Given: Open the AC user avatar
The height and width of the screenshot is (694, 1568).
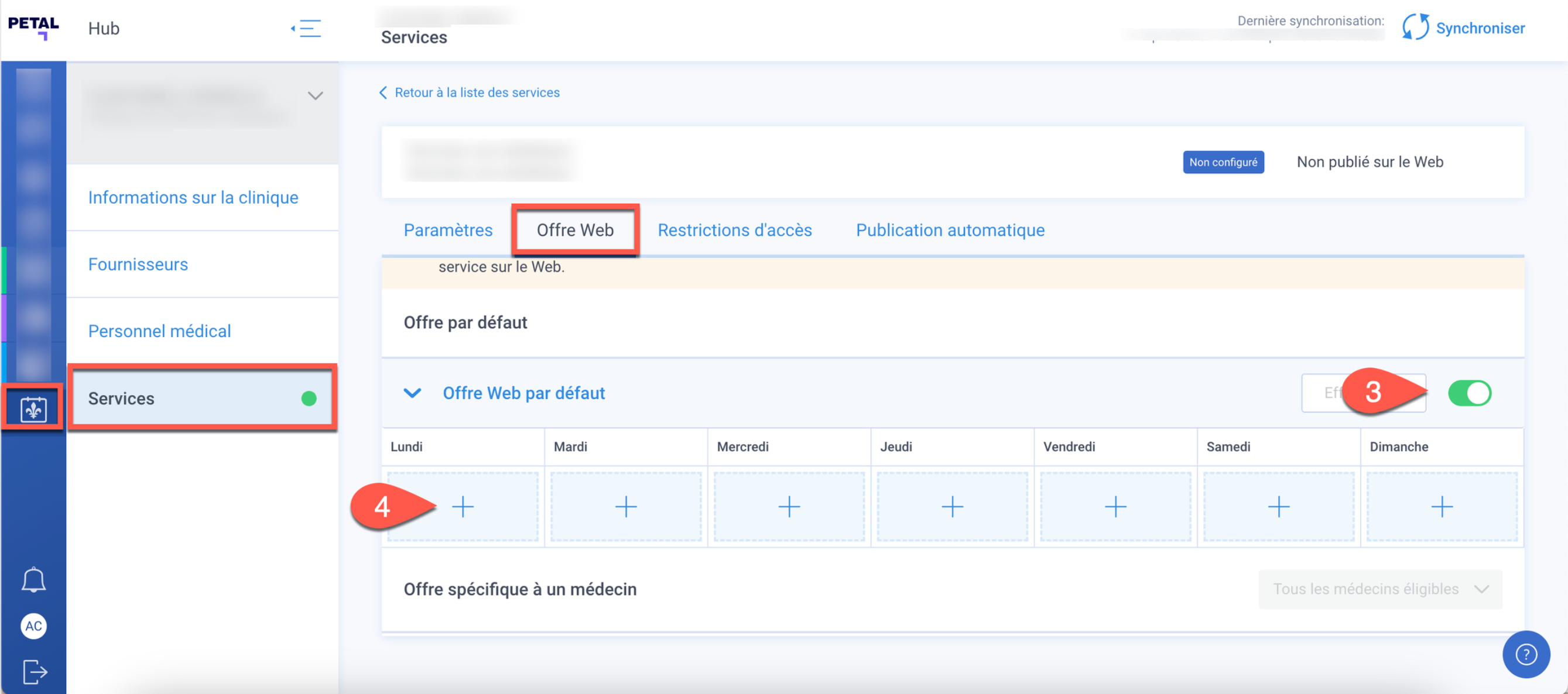Looking at the screenshot, I should point(33,626).
